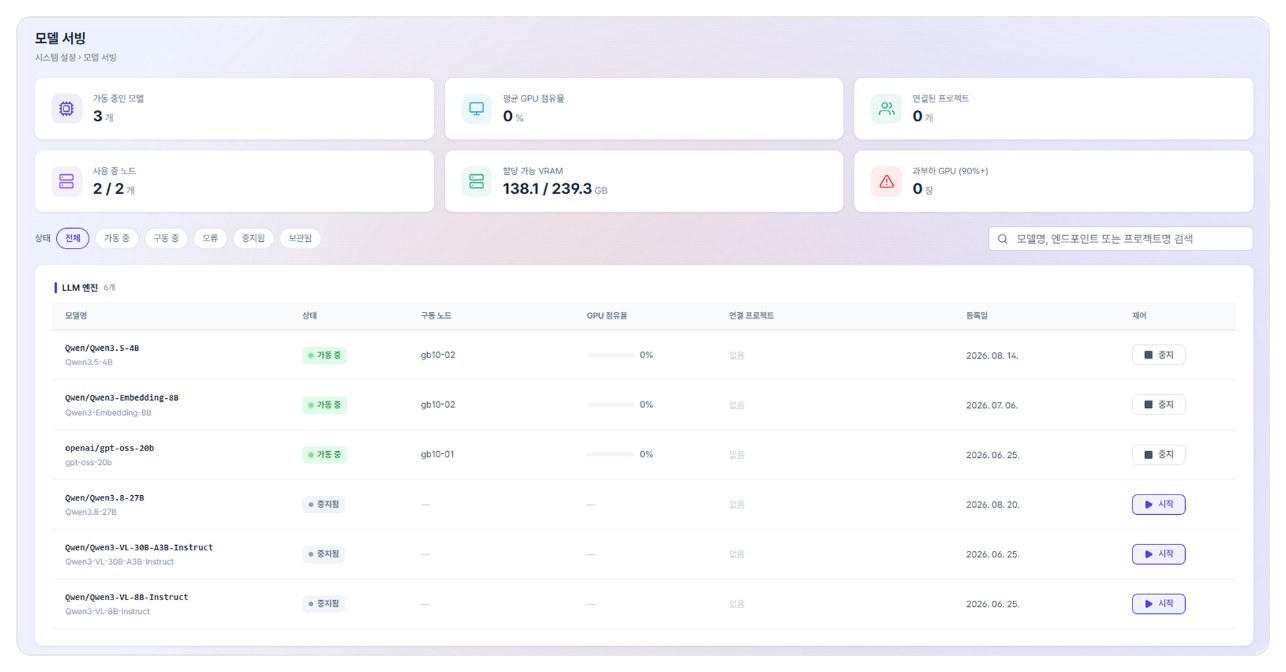The height and width of the screenshot is (672, 1286).
Task: Click the LLM 엔진 section heading
Action: (x=80, y=287)
